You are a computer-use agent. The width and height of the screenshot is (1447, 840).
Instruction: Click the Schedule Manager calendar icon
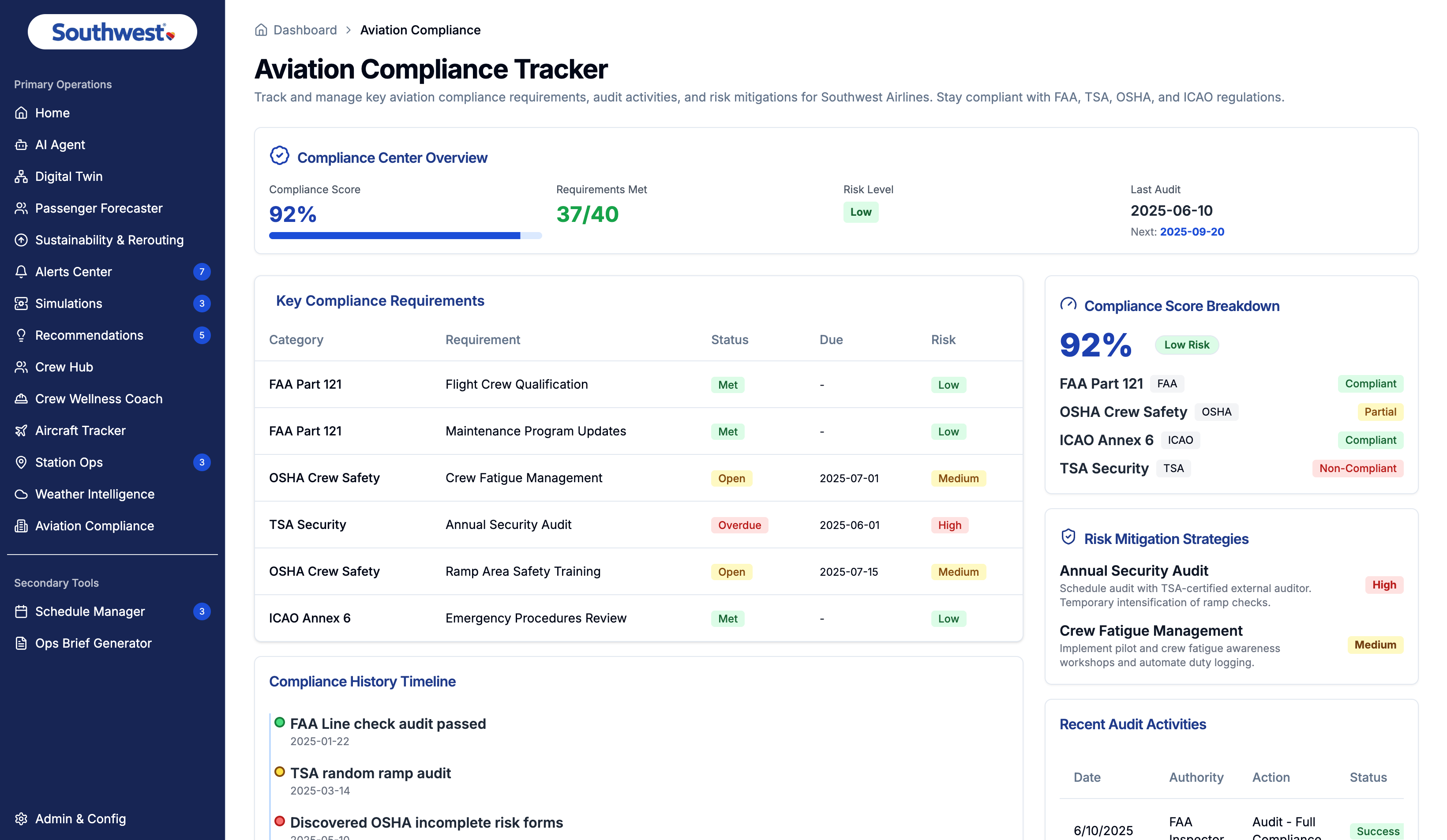(21, 611)
